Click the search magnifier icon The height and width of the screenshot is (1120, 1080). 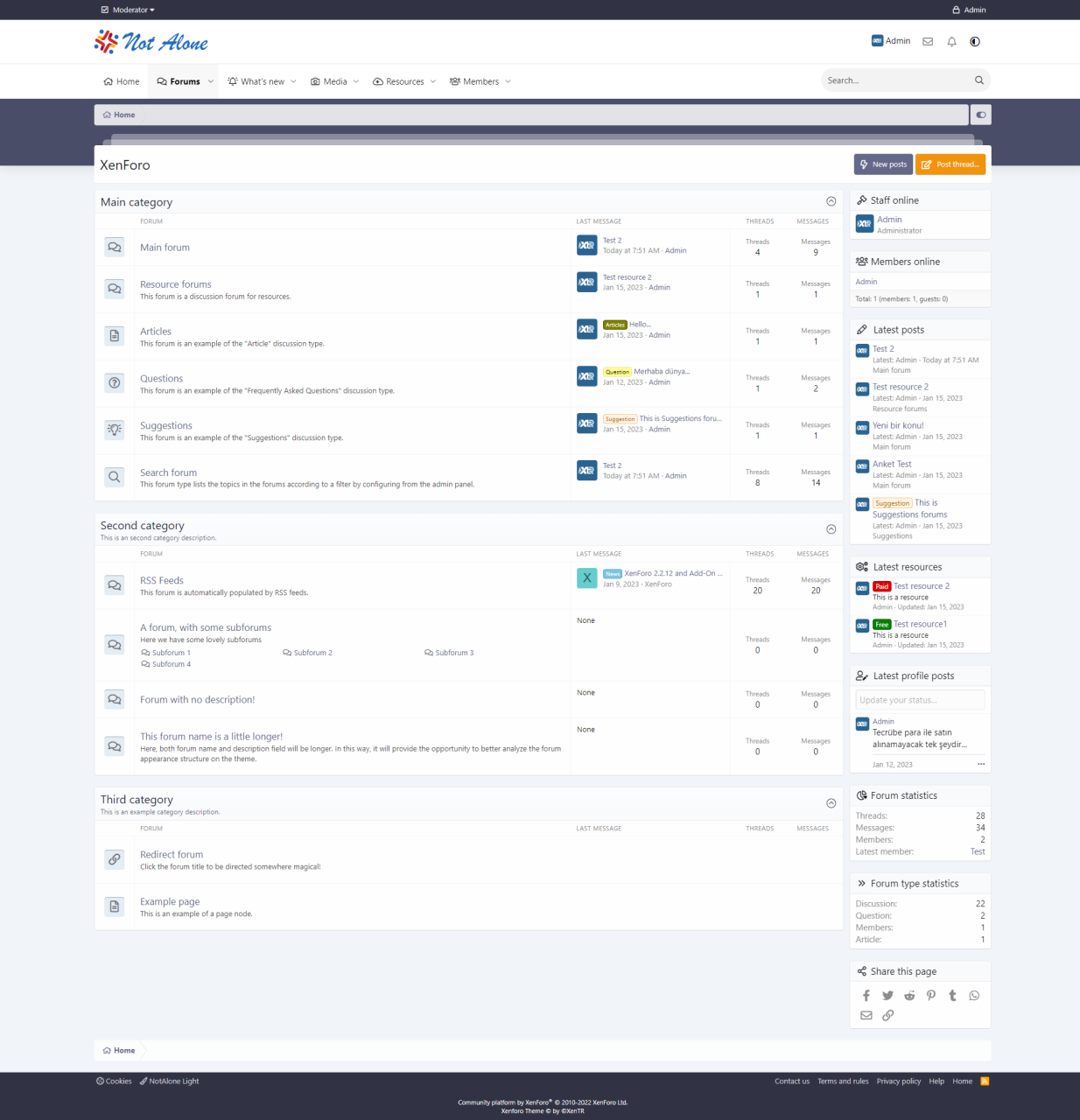tap(979, 80)
